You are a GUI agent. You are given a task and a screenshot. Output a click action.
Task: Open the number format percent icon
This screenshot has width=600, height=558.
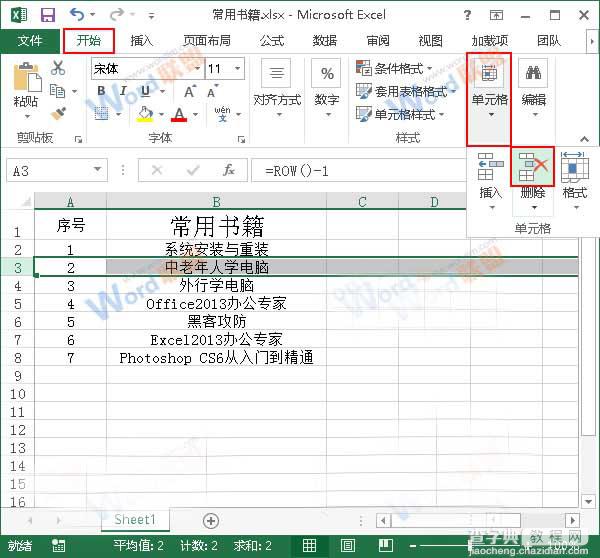click(x=327, y=73)
